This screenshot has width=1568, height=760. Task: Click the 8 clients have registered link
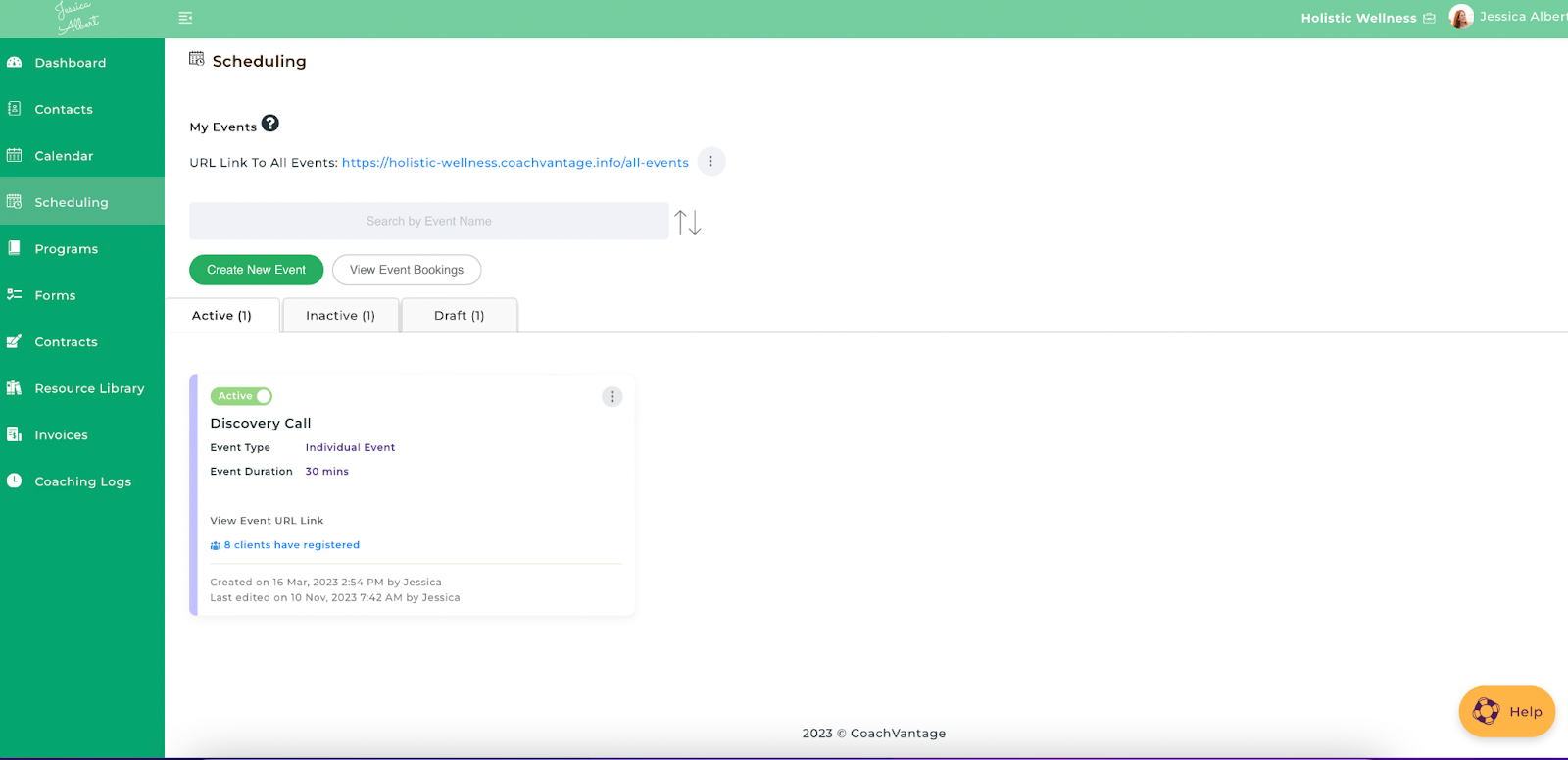tap(291, 545)
